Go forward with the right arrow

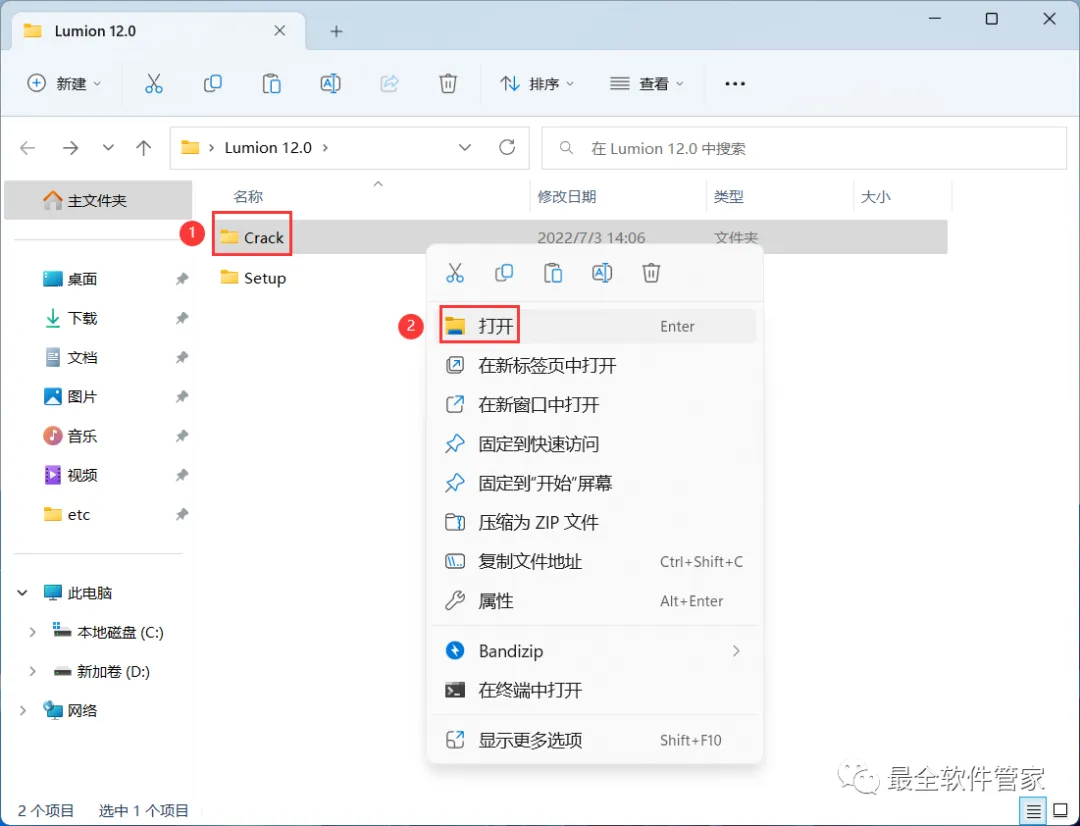(x=70, y=147)
